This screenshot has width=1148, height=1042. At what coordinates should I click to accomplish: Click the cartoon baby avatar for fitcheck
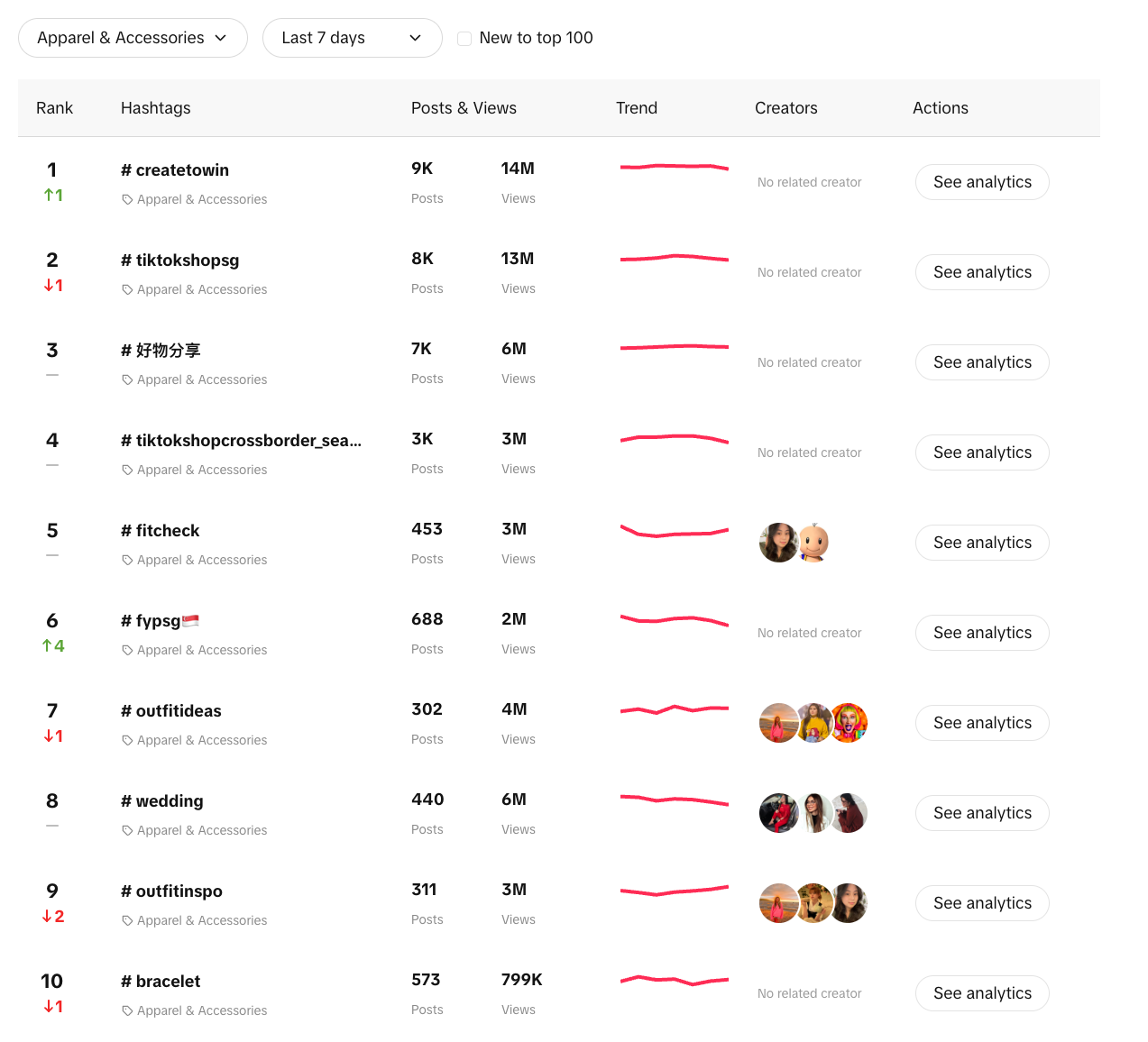(813, 543)
